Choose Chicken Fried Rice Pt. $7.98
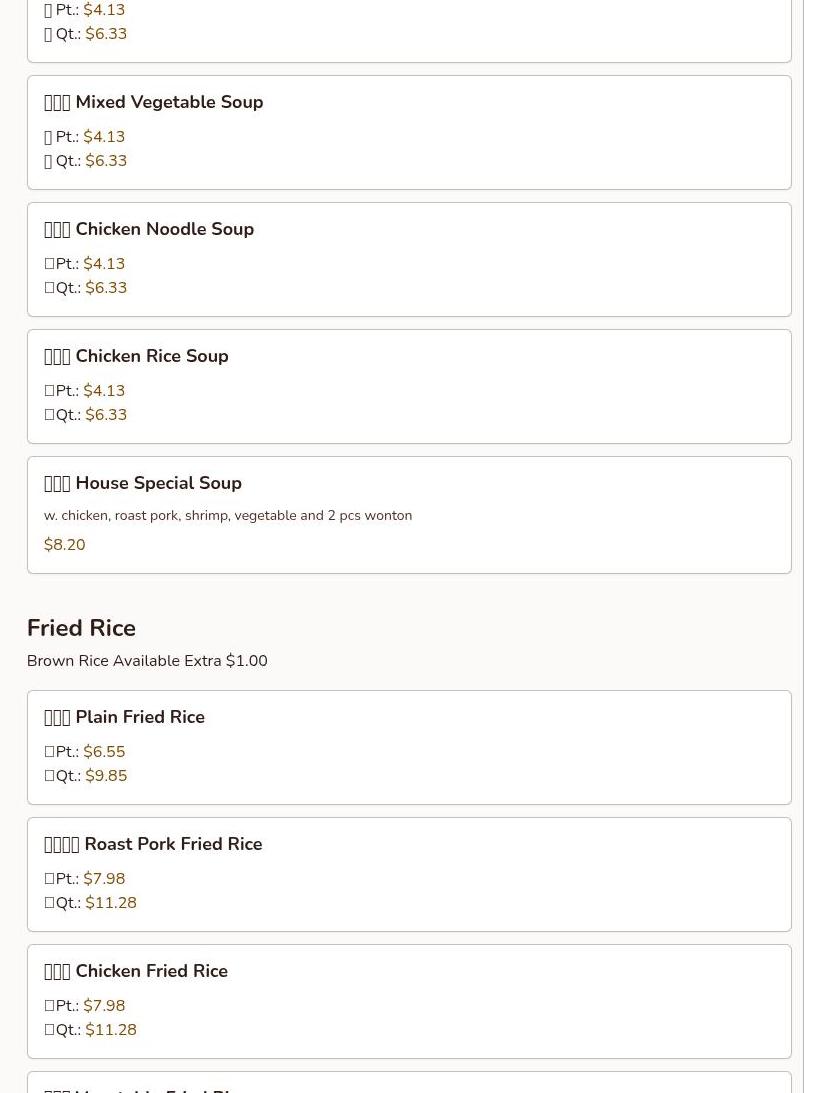Viewport: 824px width, 1093px height. [x=104, y=1006]
